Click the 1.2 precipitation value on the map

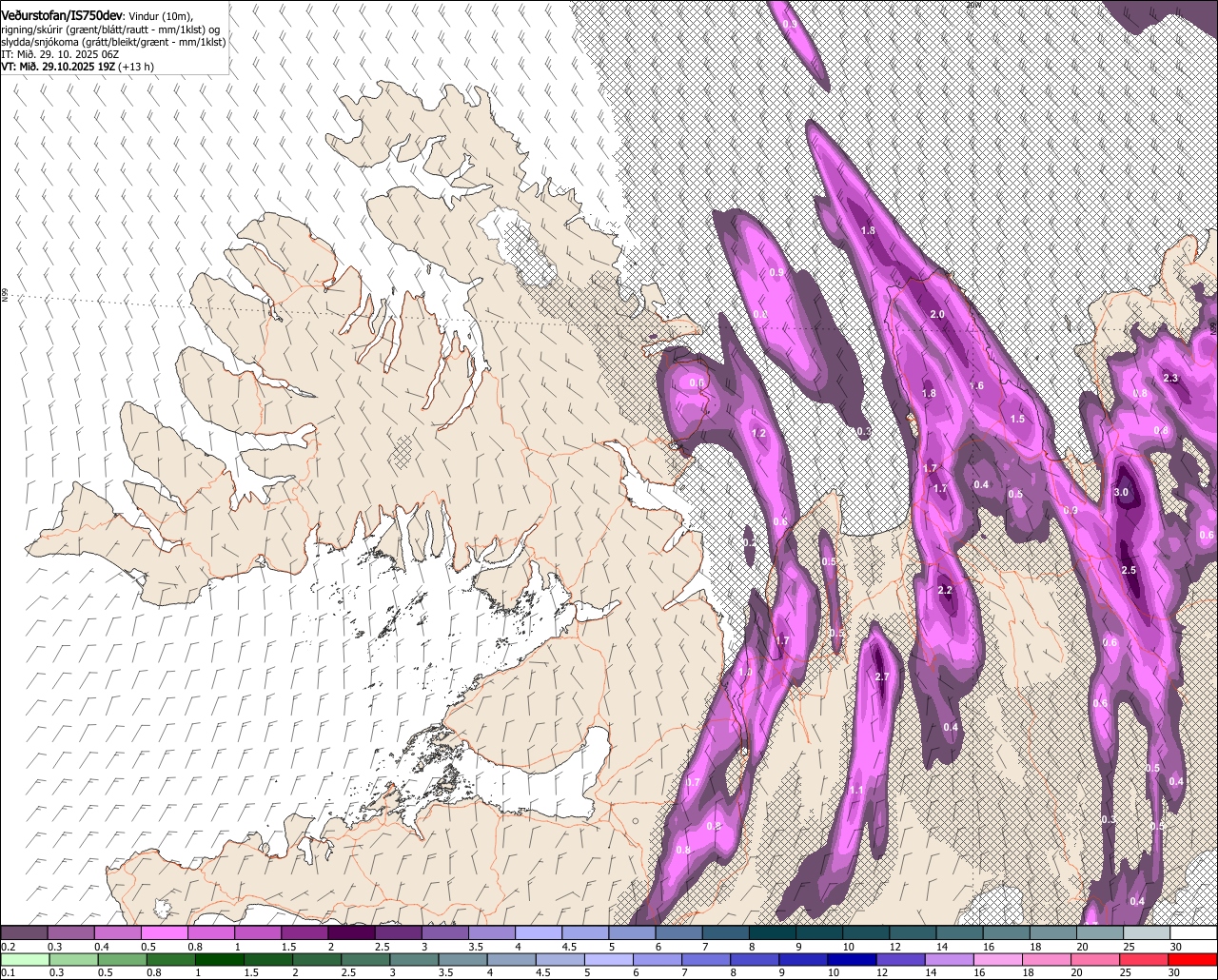[759, 434]
